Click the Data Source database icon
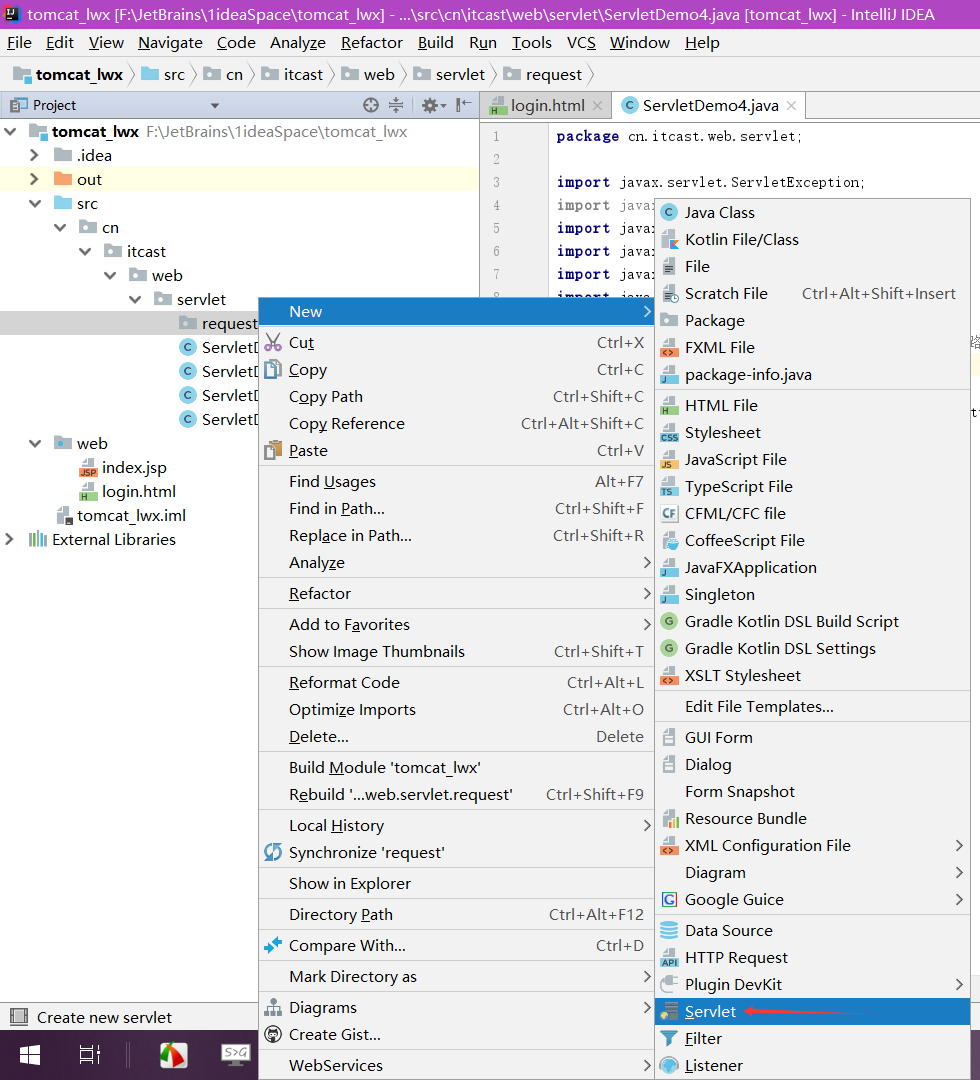Screen dimensions: 980x1080 (x=669, y=931)
